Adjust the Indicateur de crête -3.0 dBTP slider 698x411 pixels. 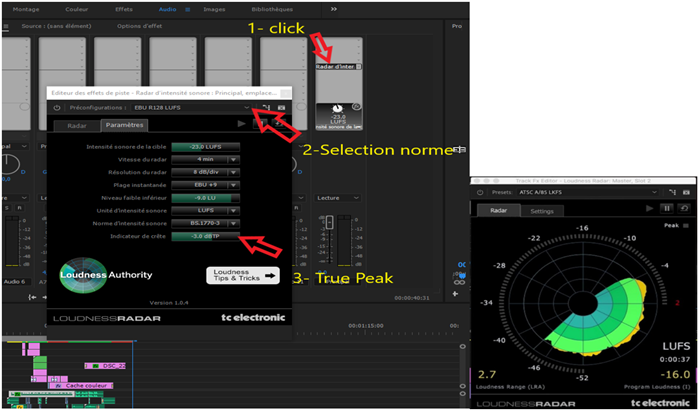coord(206,236)
